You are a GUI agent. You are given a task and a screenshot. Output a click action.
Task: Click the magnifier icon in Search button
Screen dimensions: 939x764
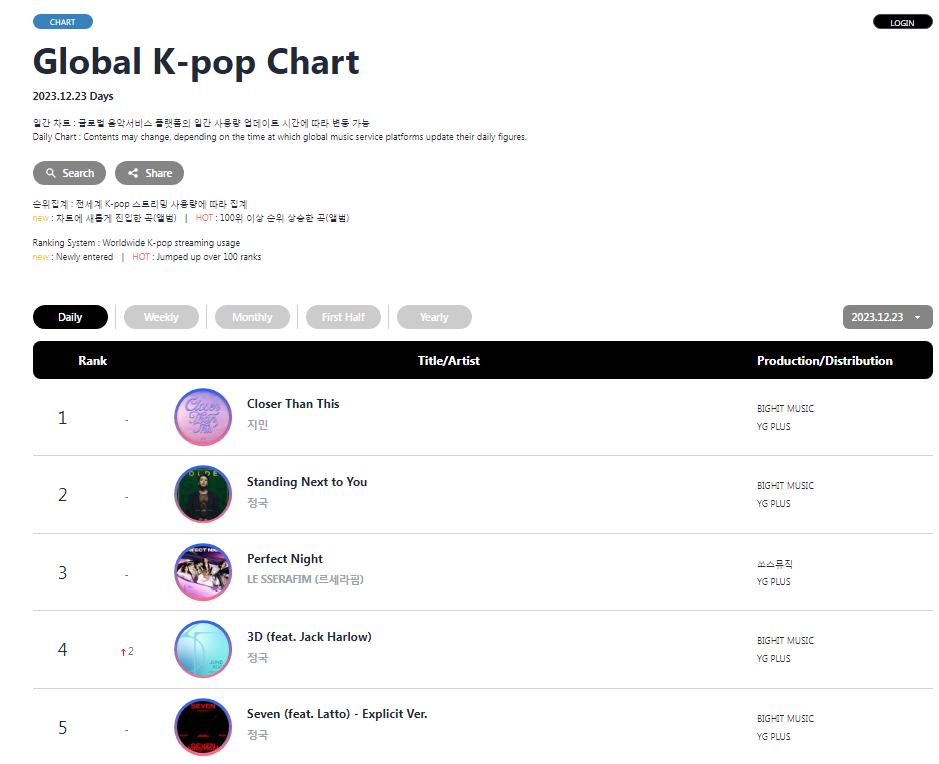(x=51, y=173)
